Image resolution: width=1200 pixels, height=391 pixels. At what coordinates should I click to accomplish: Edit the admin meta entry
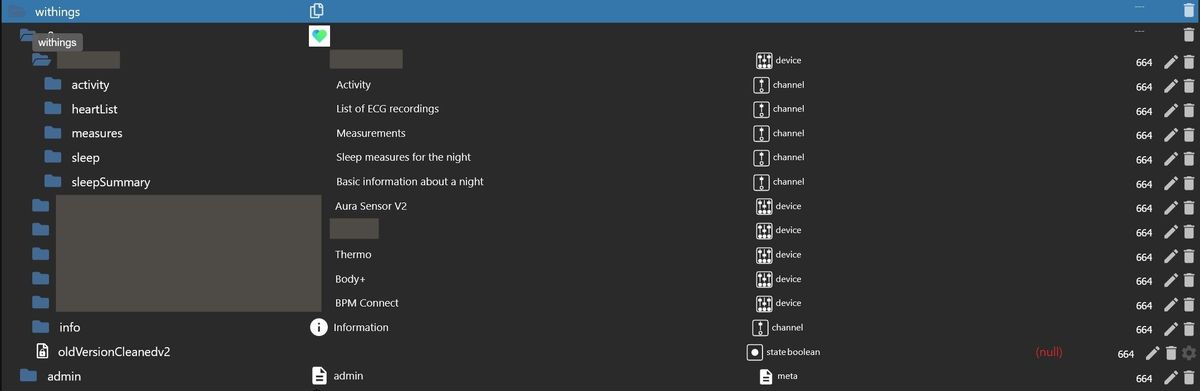1171,378
